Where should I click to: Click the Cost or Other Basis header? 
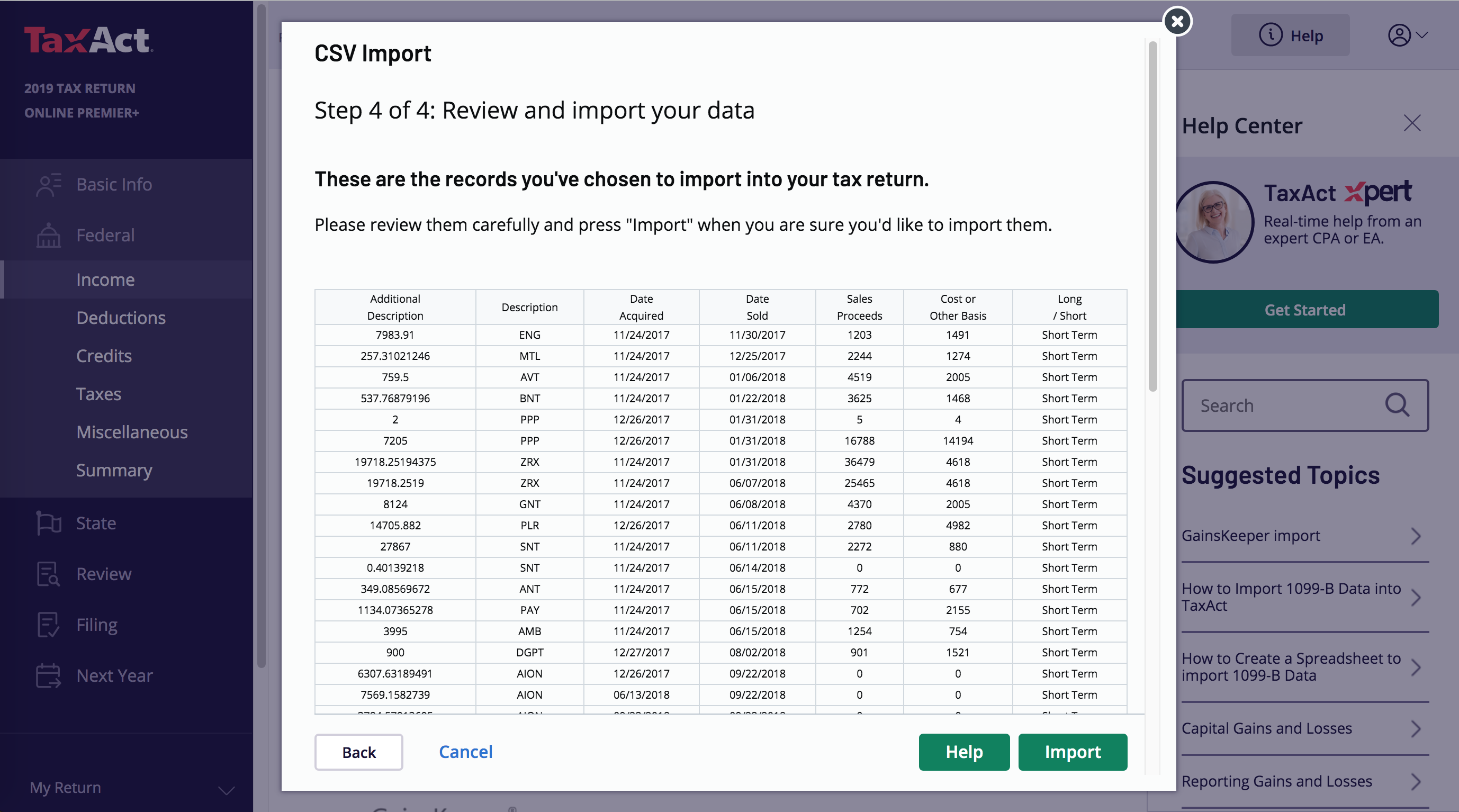[958, 307]
